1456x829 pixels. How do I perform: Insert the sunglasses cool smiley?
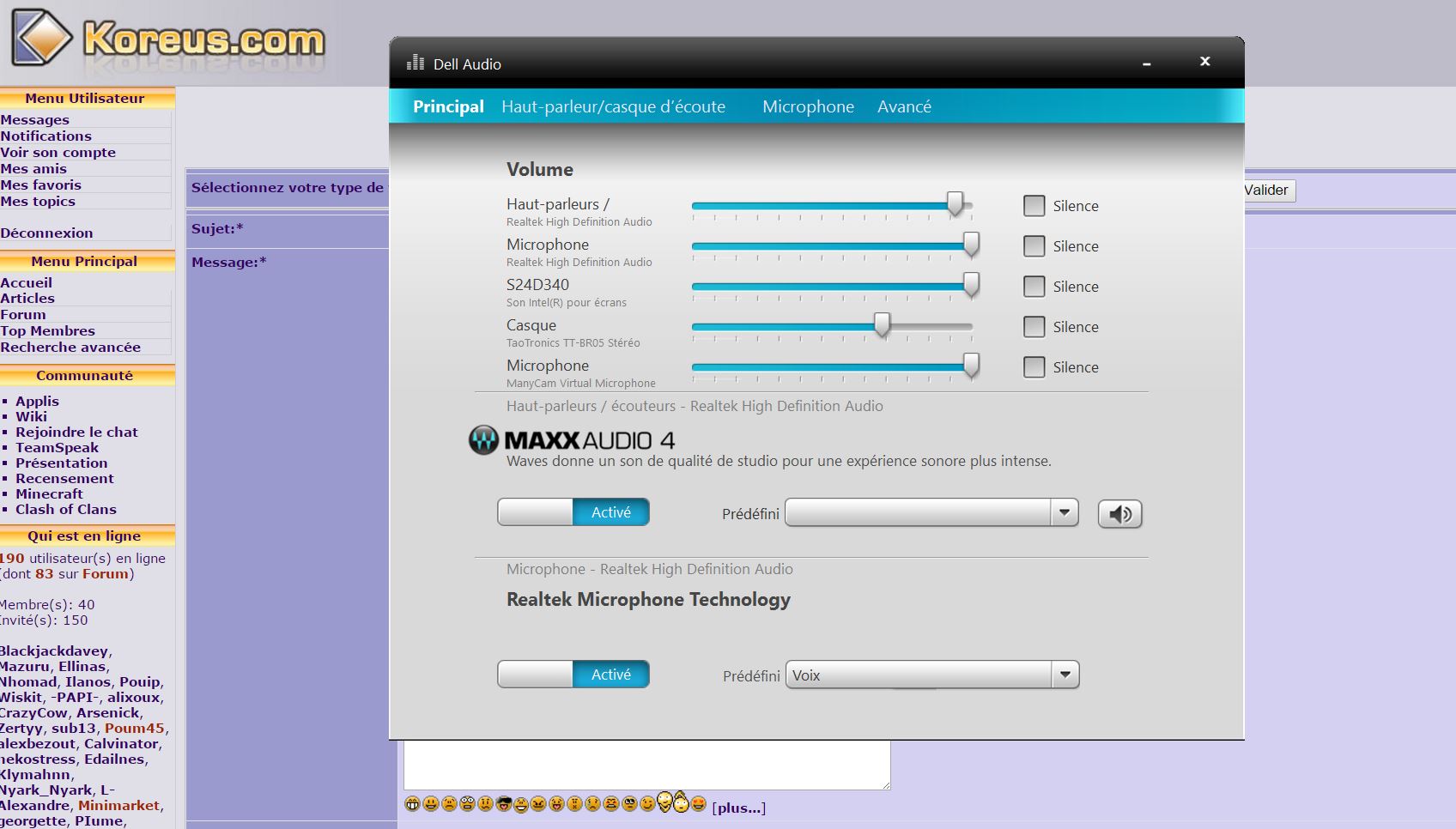(504, 804)
